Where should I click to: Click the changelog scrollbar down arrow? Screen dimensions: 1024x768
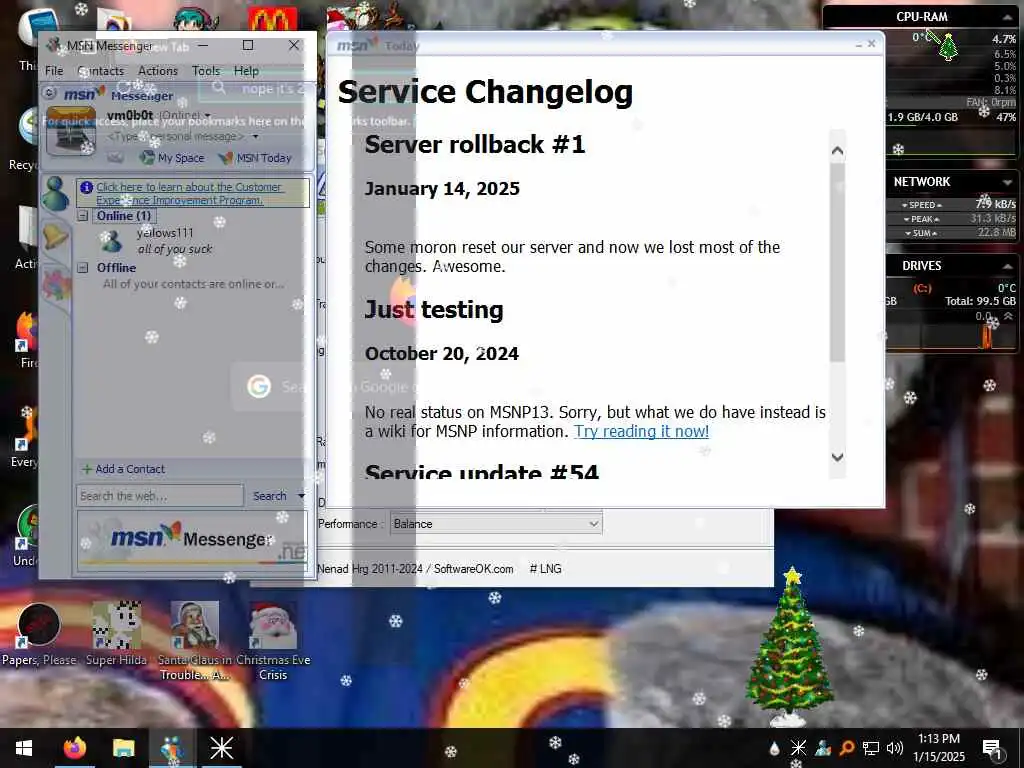(837, 457)
